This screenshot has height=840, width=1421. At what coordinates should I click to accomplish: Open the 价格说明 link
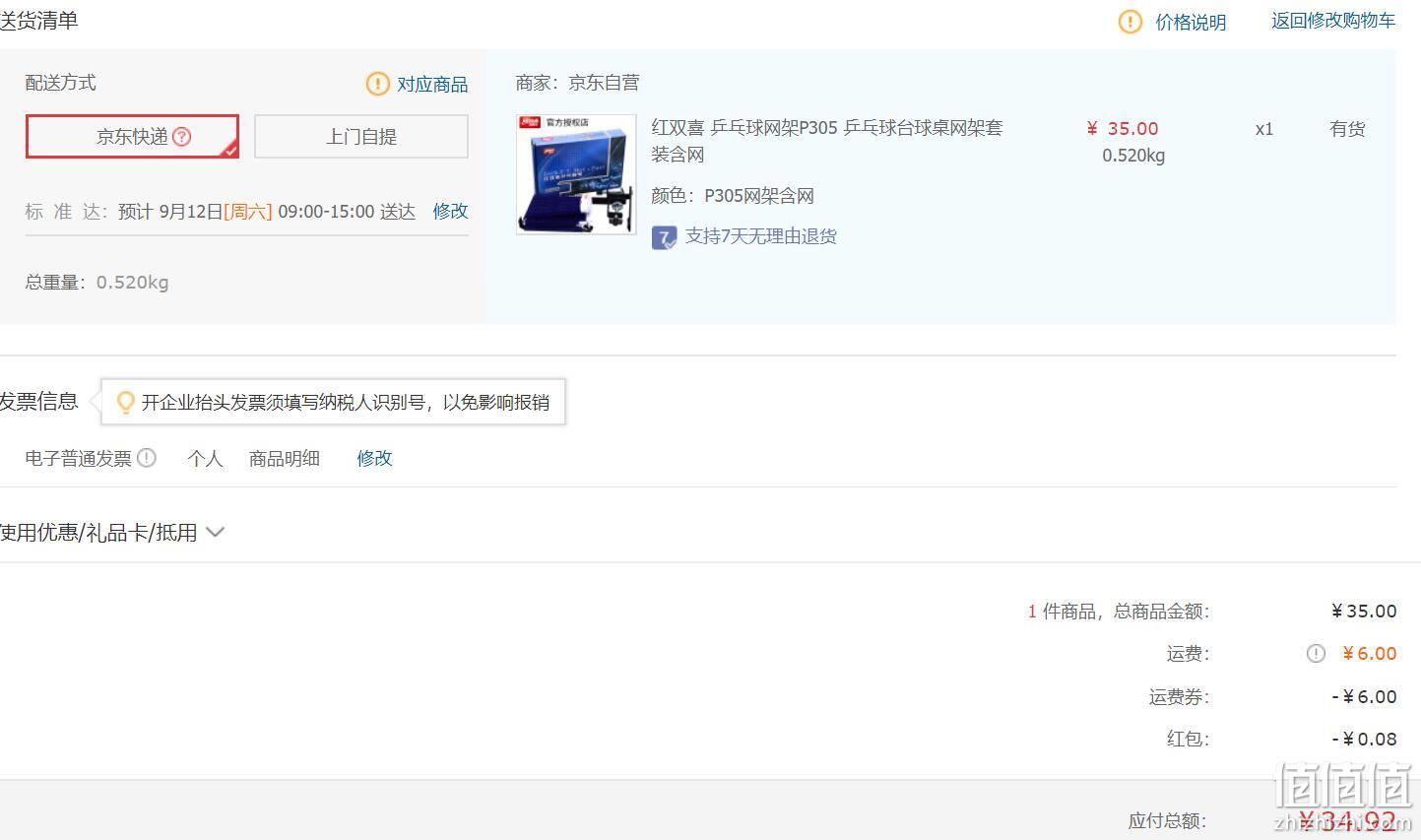(x=1191, y=22)
